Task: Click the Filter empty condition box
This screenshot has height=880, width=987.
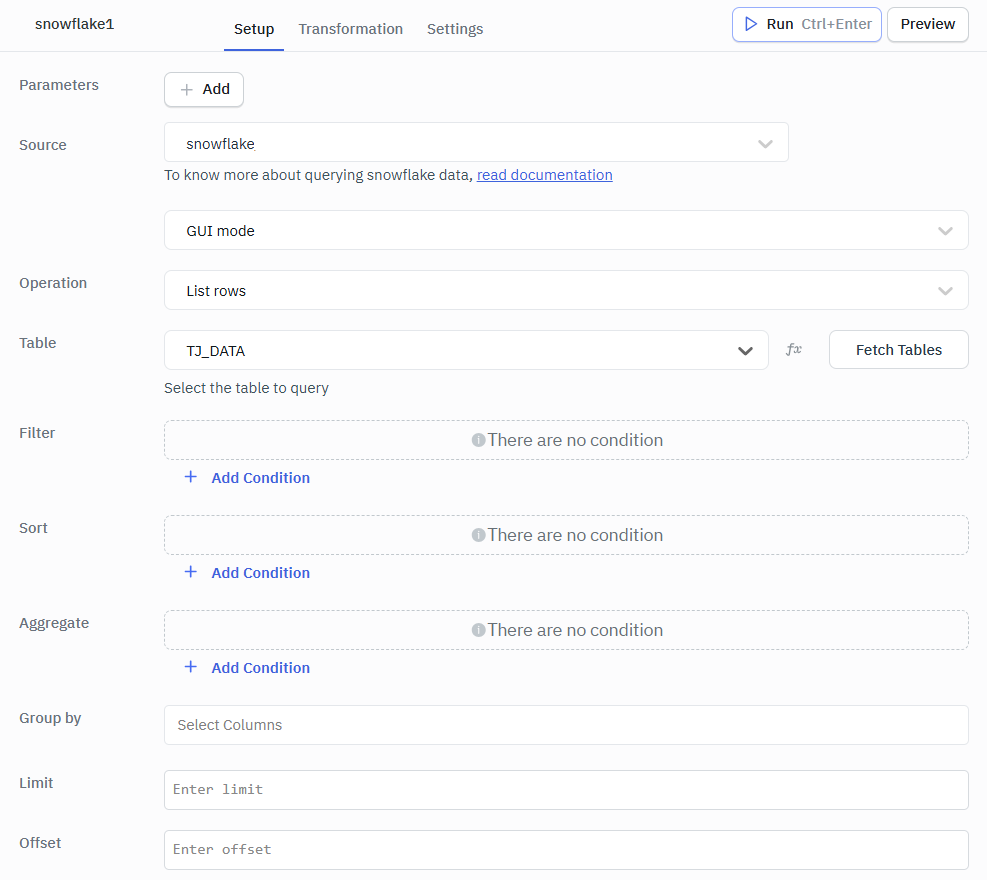Action: (566, 440)
